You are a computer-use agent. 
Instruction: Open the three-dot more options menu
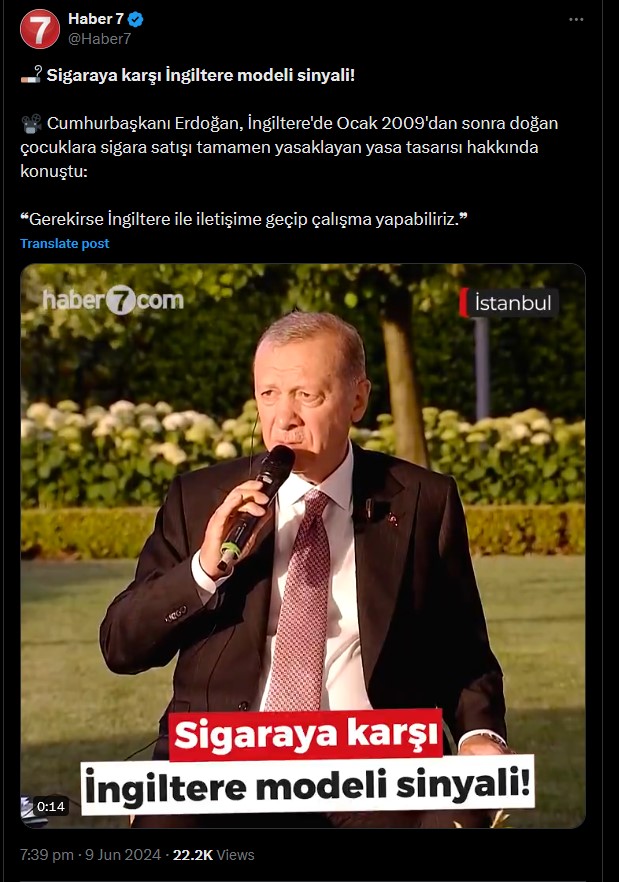[576, 20]
